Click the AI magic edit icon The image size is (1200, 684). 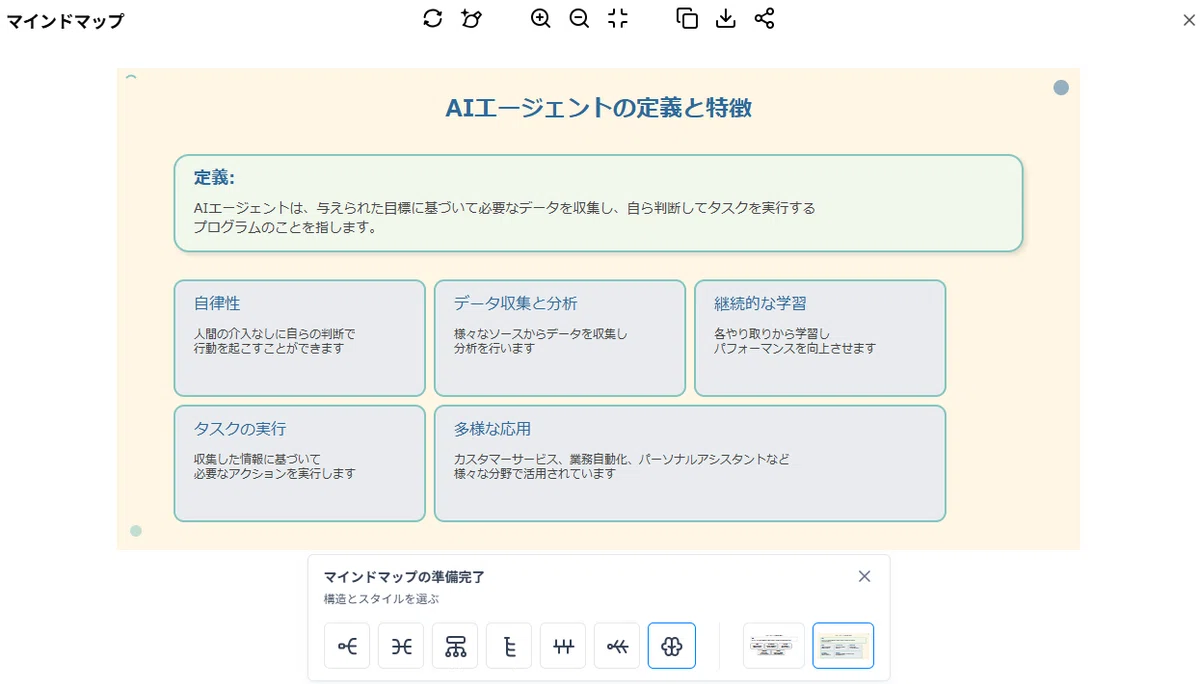coord(471,18)
